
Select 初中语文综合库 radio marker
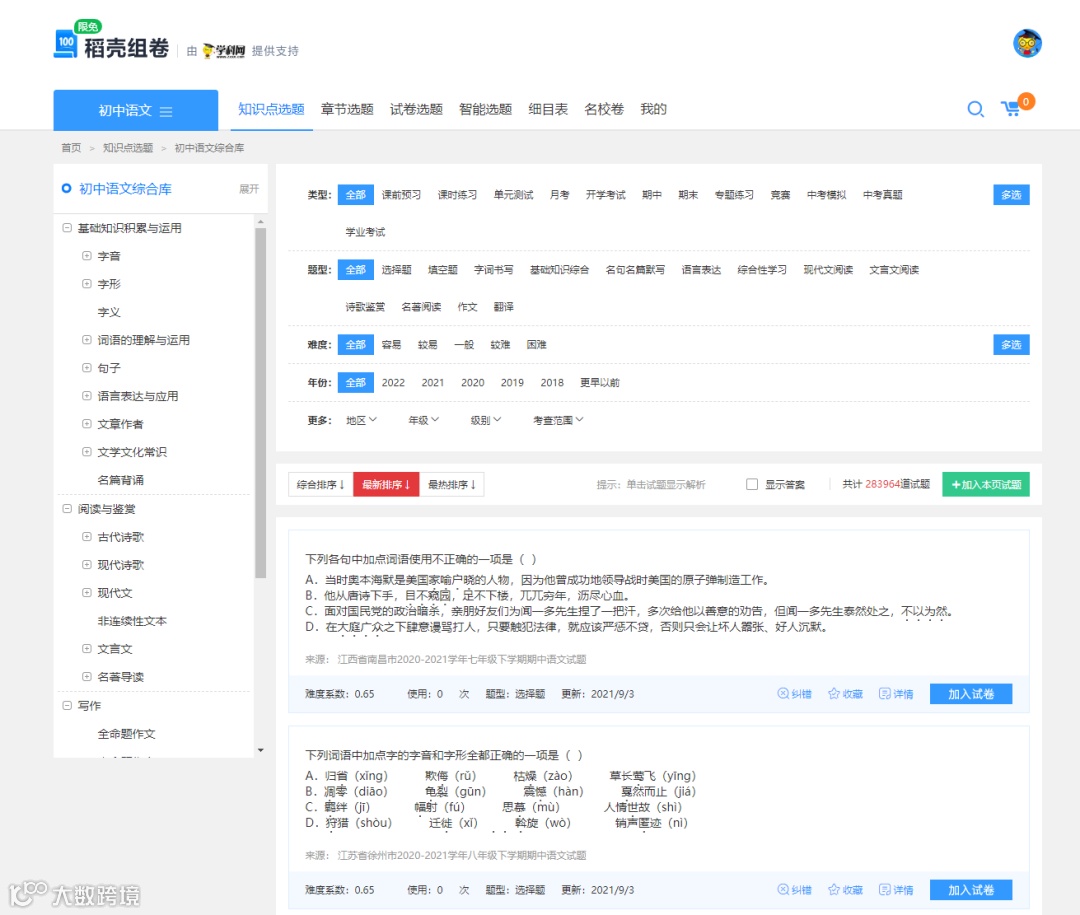[x=66, y=188]
